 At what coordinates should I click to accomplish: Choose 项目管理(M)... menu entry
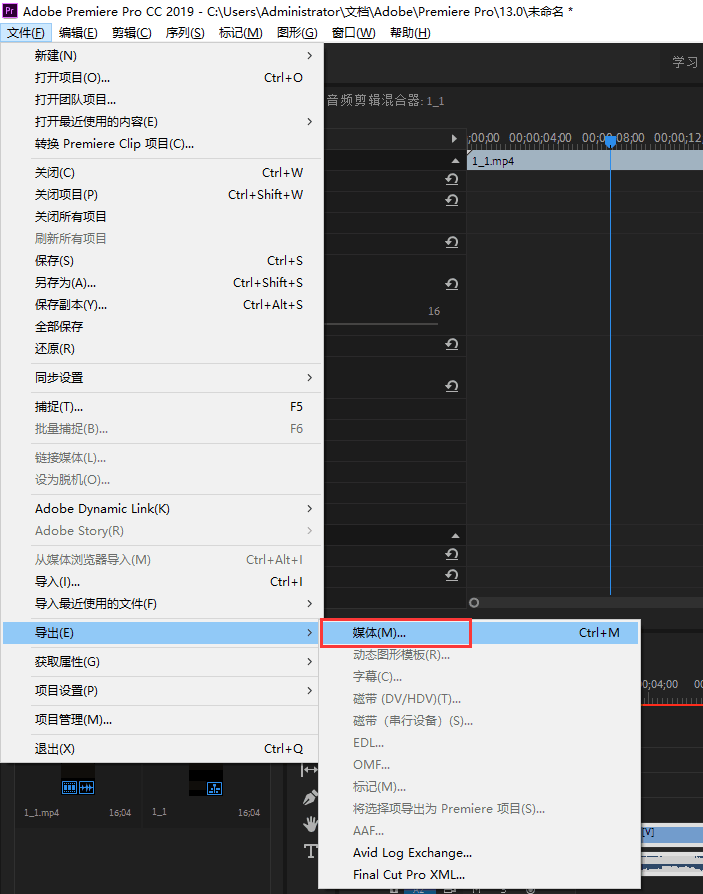click(161, 720)
